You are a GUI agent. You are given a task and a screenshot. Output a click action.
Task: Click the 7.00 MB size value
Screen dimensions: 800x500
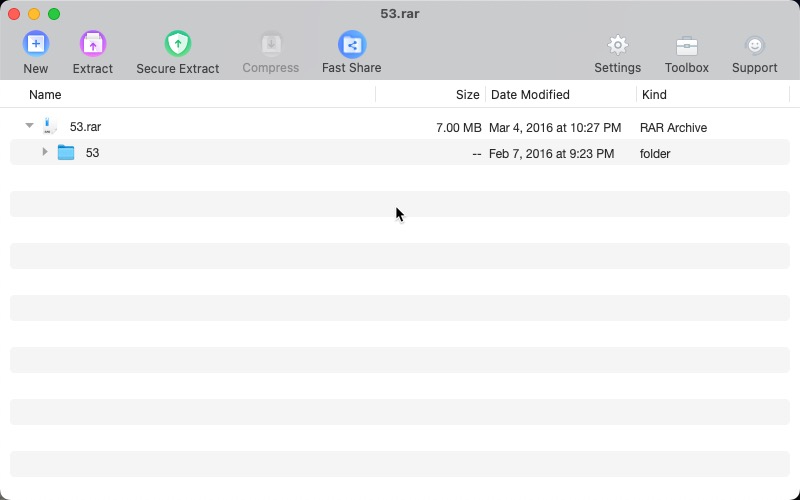459,128
